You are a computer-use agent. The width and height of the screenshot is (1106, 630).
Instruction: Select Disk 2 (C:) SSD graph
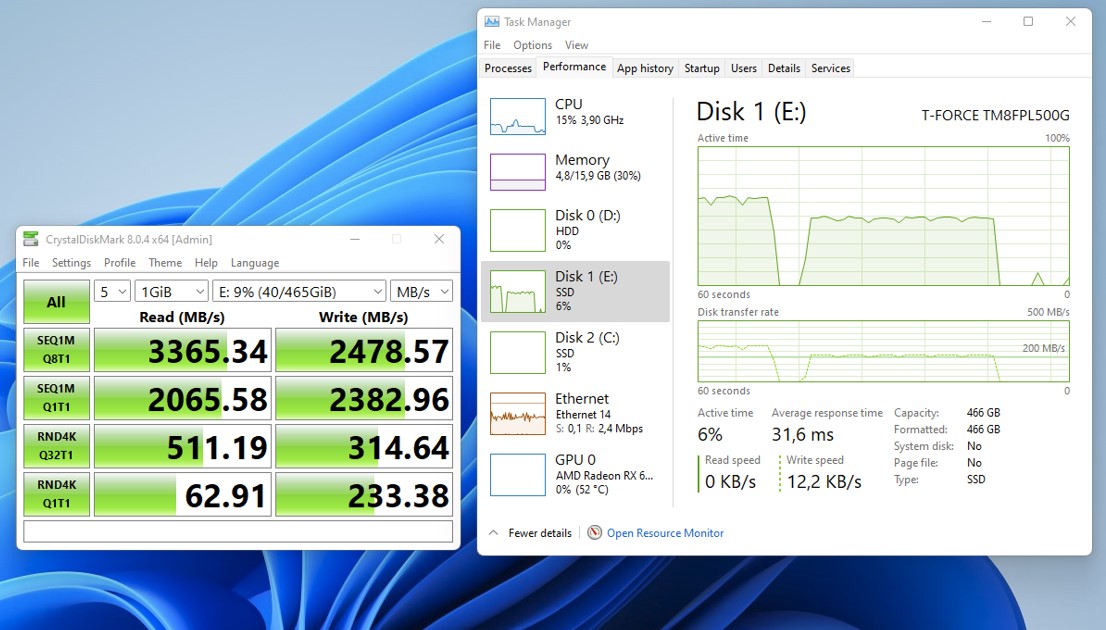point(517,352)
